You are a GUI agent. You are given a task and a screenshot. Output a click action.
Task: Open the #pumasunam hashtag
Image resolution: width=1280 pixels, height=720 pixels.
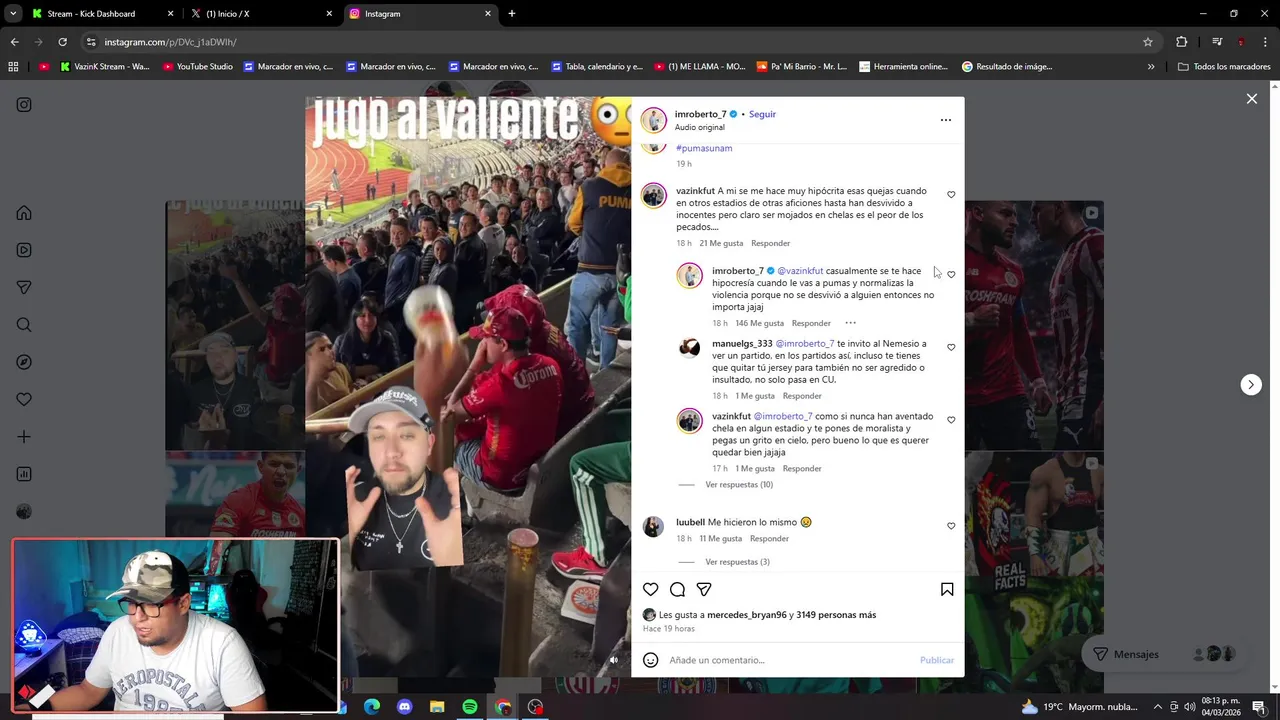(x=704, y=148)
